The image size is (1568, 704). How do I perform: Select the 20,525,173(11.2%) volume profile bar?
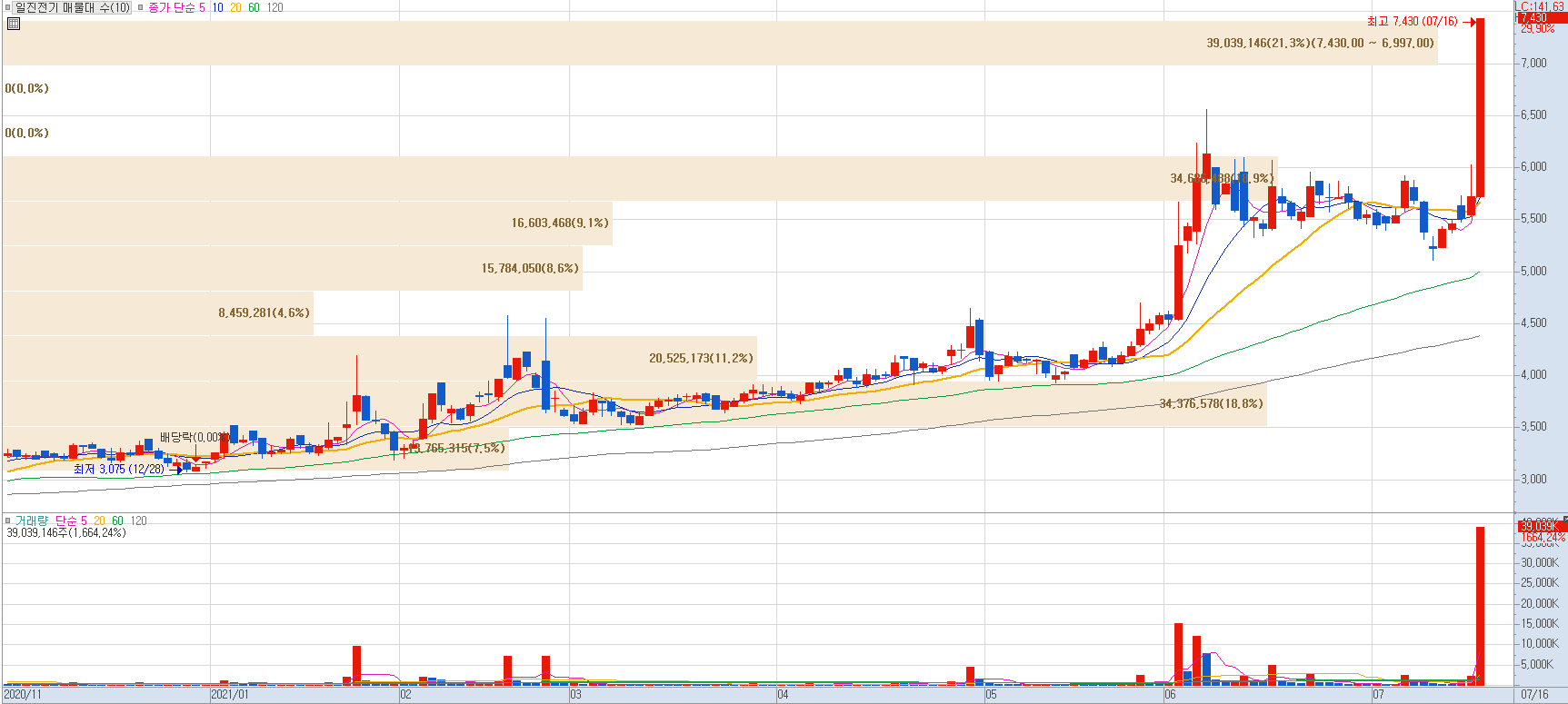(x=379, y=358)
